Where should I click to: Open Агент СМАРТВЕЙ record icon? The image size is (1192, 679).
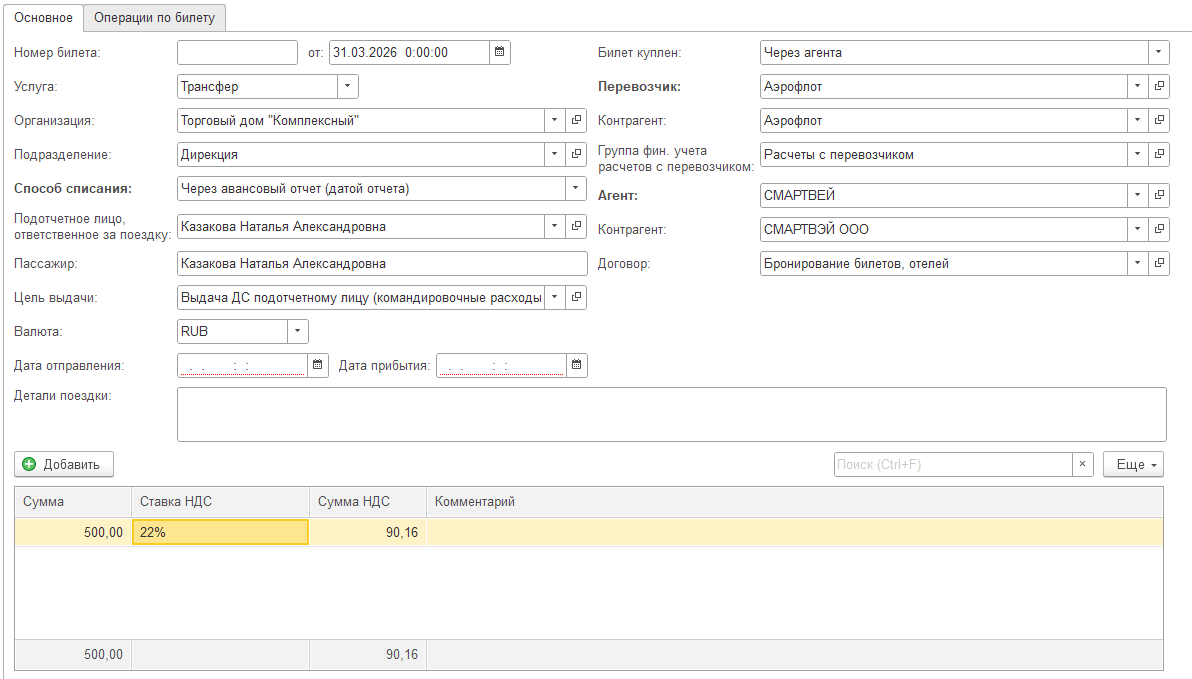[x=1159, y=195]
